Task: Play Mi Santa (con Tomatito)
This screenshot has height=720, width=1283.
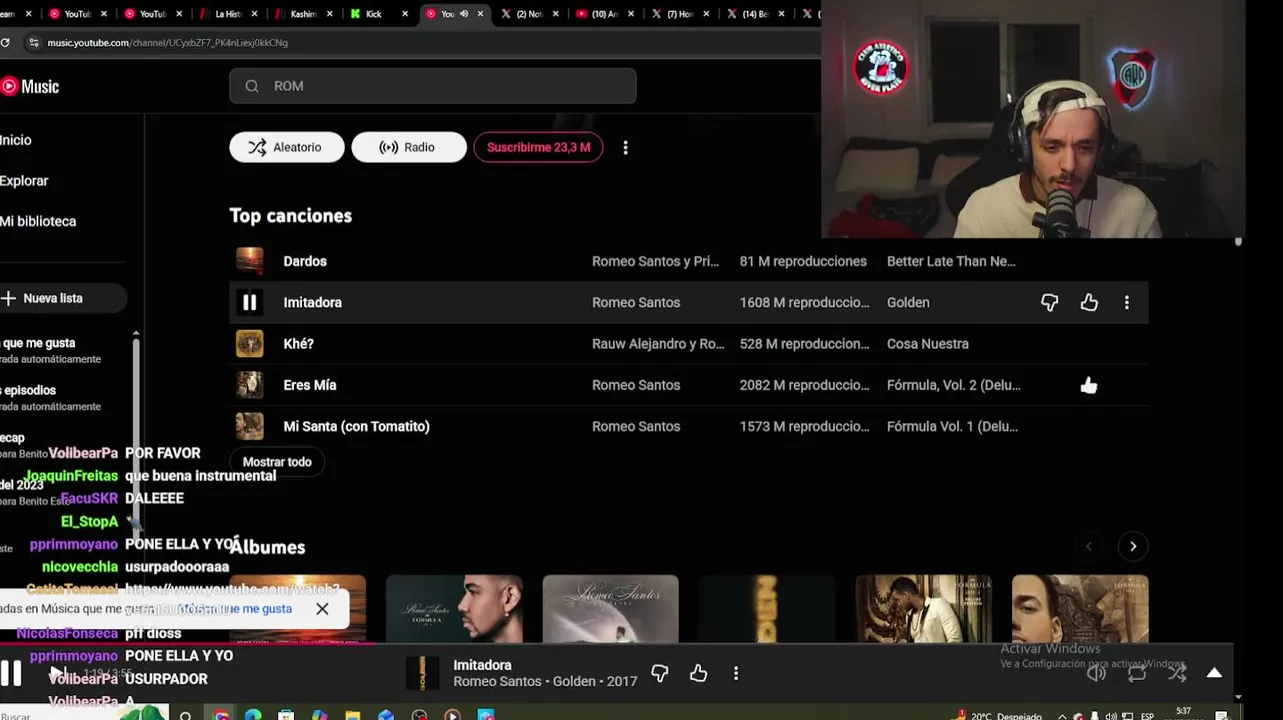Action: [356, 426]
